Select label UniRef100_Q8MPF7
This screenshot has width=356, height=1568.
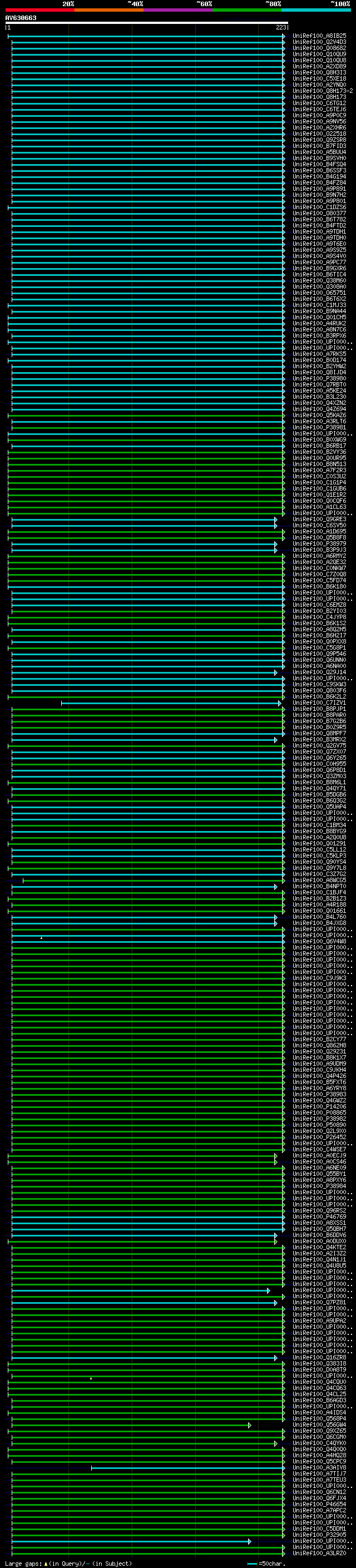[x=319, y=734]
